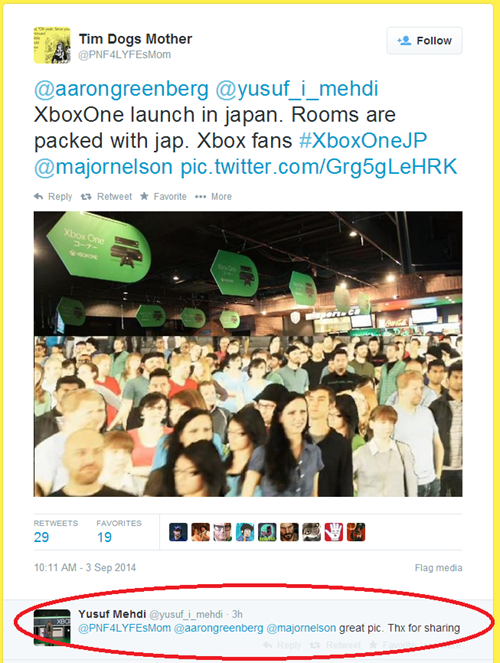Open Yusuf Mehdi reply avatar

(x=52, y=627)
